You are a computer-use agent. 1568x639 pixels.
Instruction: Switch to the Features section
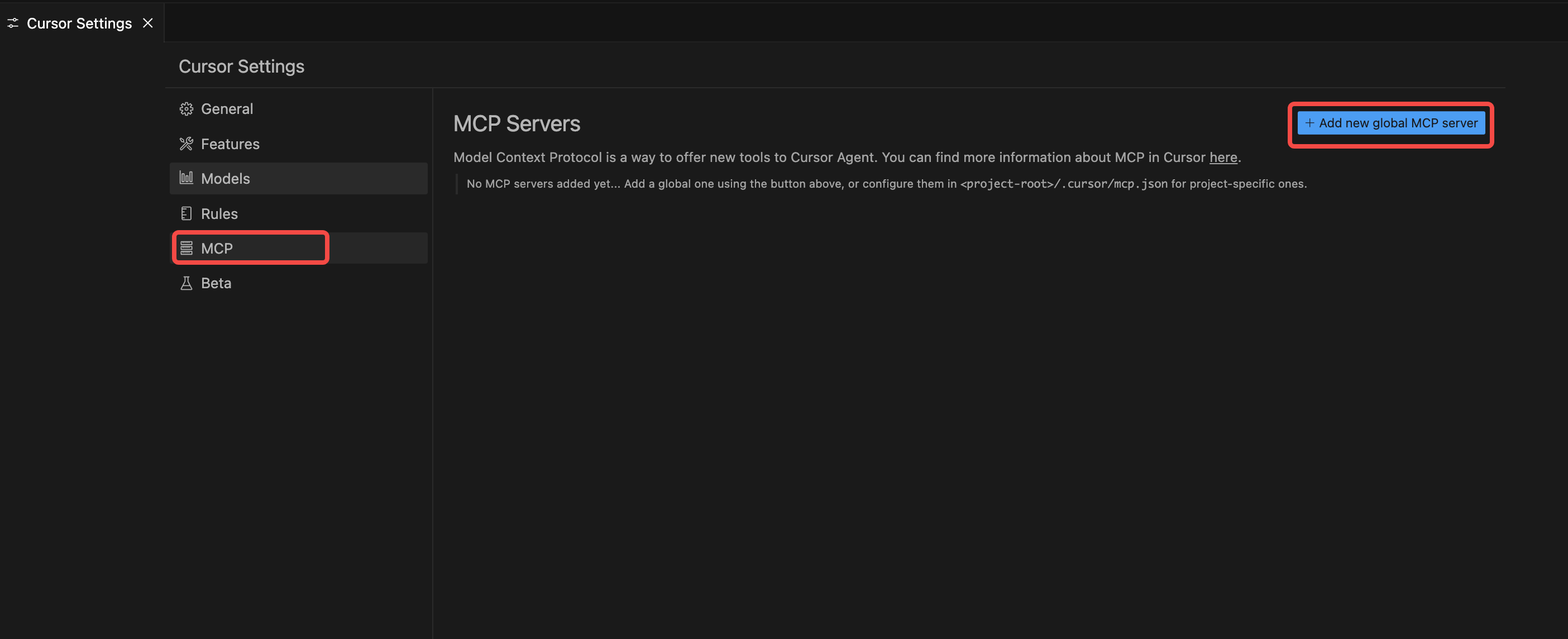point(230,144)
